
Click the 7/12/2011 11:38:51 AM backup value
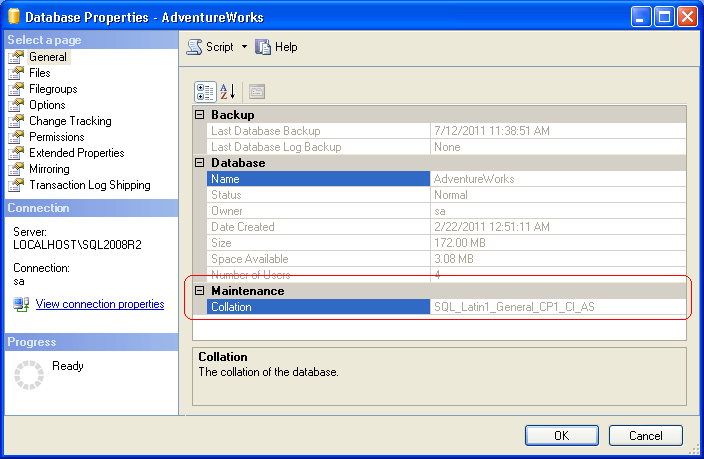492,131
